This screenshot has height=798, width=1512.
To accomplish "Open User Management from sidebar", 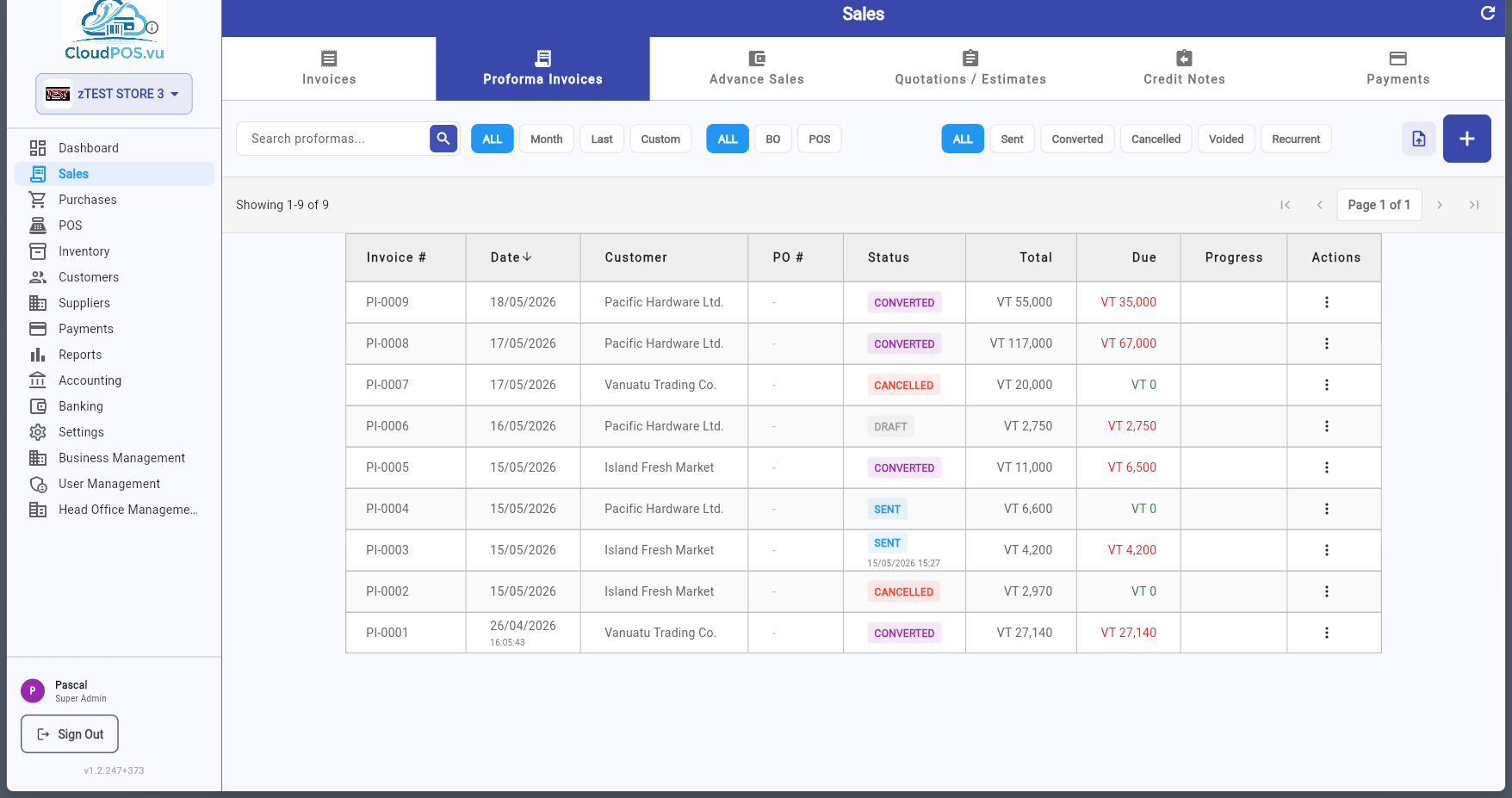I will pyautogui.click(x=114, y=484).
